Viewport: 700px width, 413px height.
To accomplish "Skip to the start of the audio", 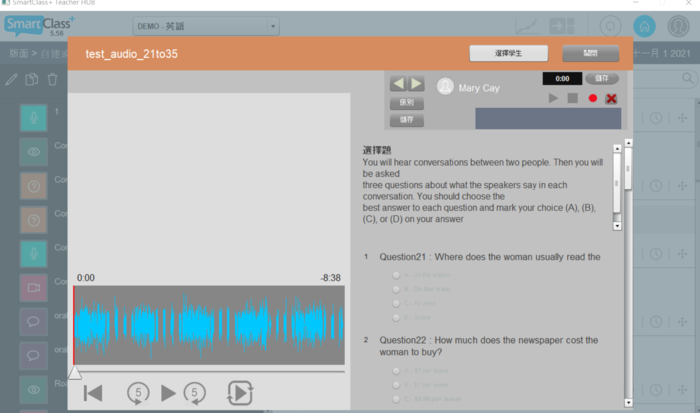I will coord(93,393).
